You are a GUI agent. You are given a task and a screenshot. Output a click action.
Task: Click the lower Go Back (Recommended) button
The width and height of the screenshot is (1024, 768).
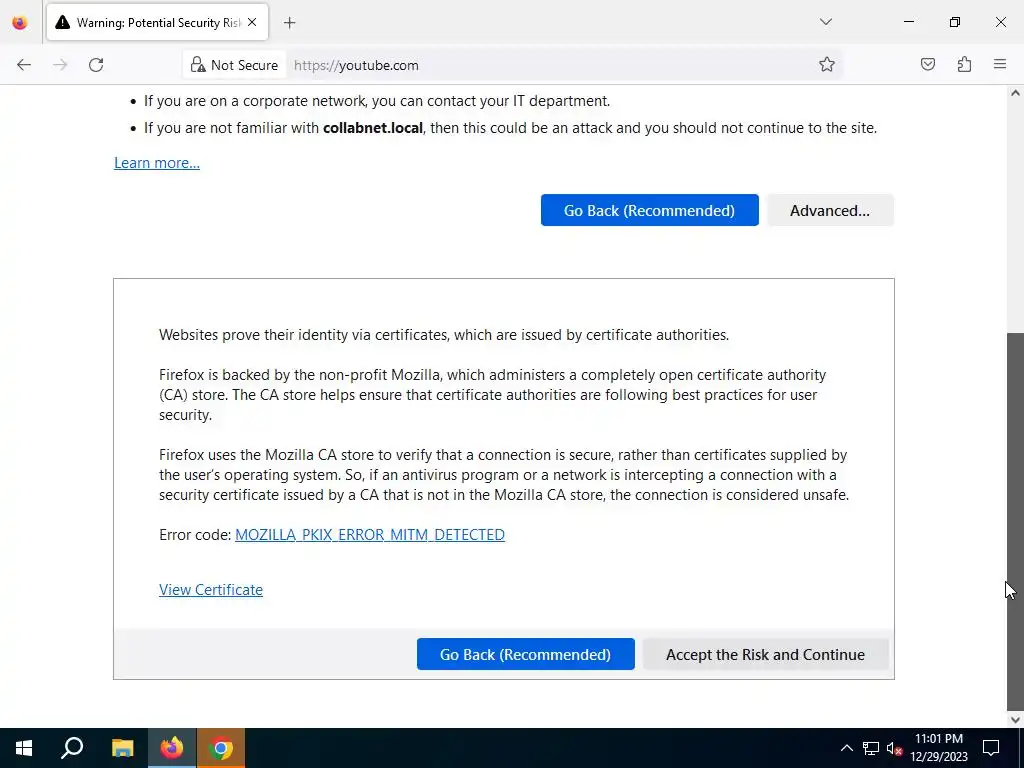525,654
